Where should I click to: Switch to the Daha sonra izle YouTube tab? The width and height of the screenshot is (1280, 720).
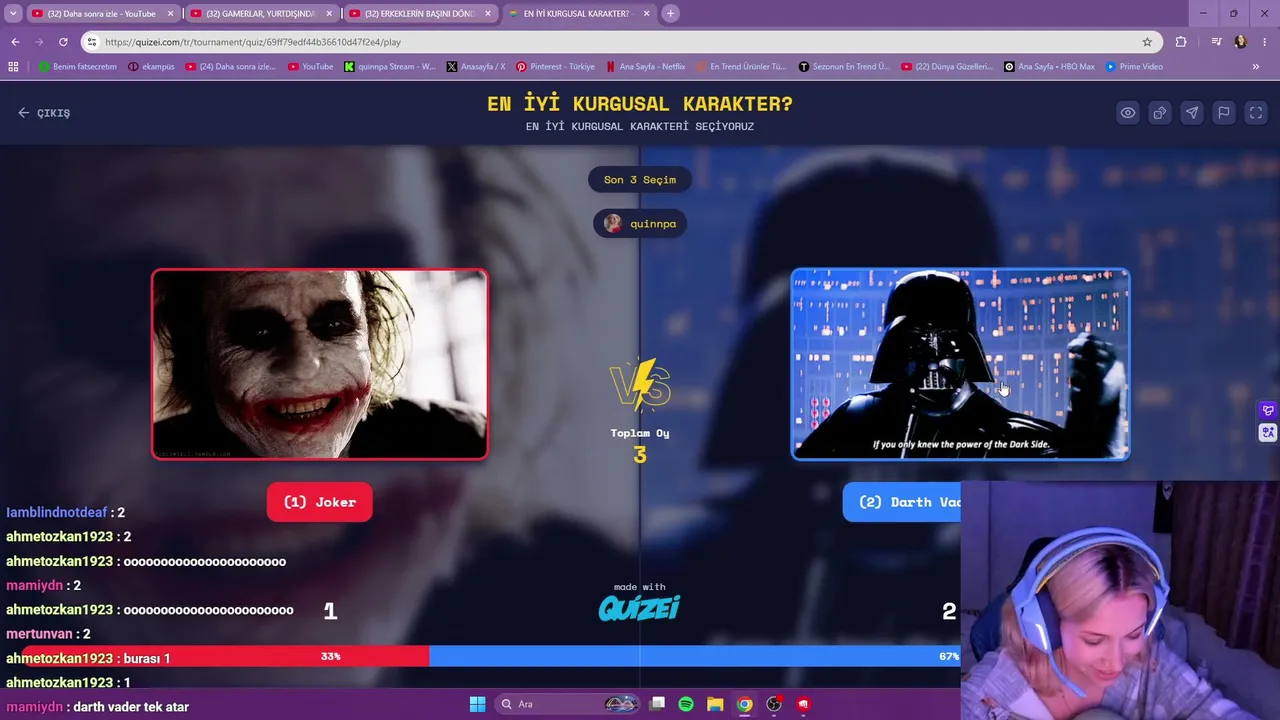coord(102,14)
